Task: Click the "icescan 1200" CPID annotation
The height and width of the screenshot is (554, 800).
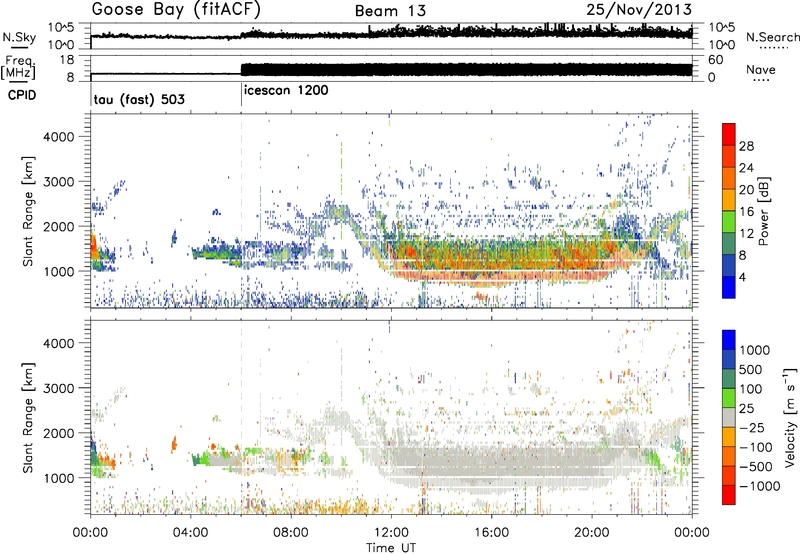Action: 286,91
